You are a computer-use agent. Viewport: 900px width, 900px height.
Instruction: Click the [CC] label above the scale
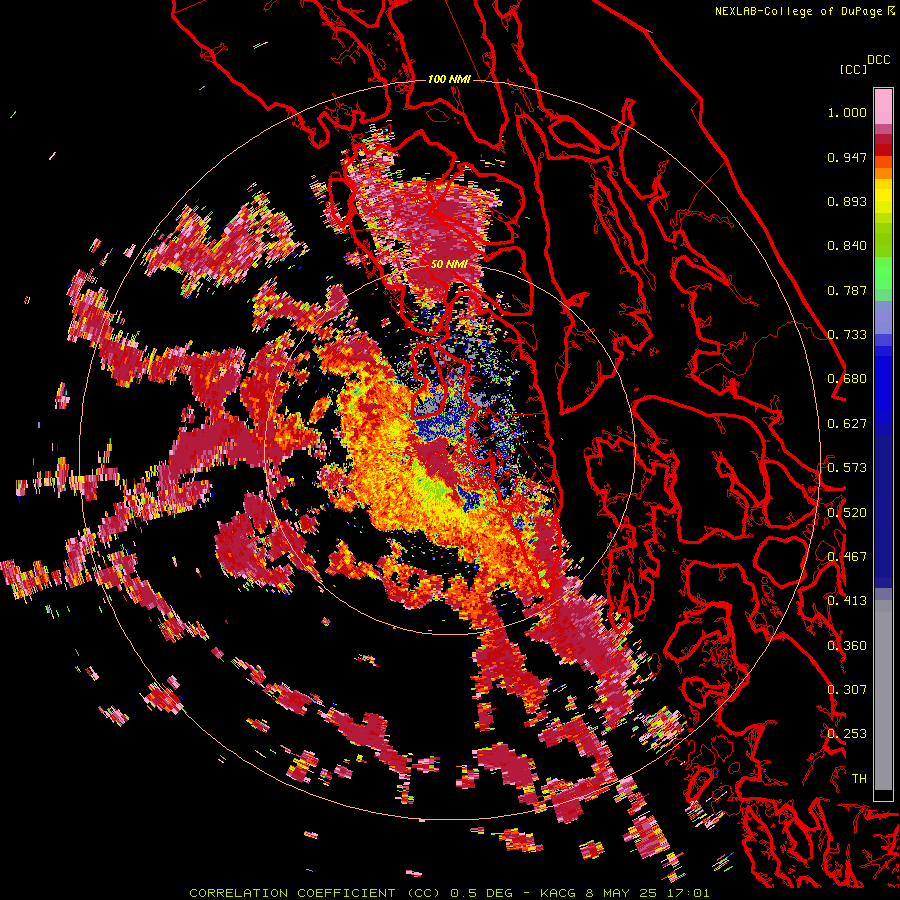(x=853, y=69)
